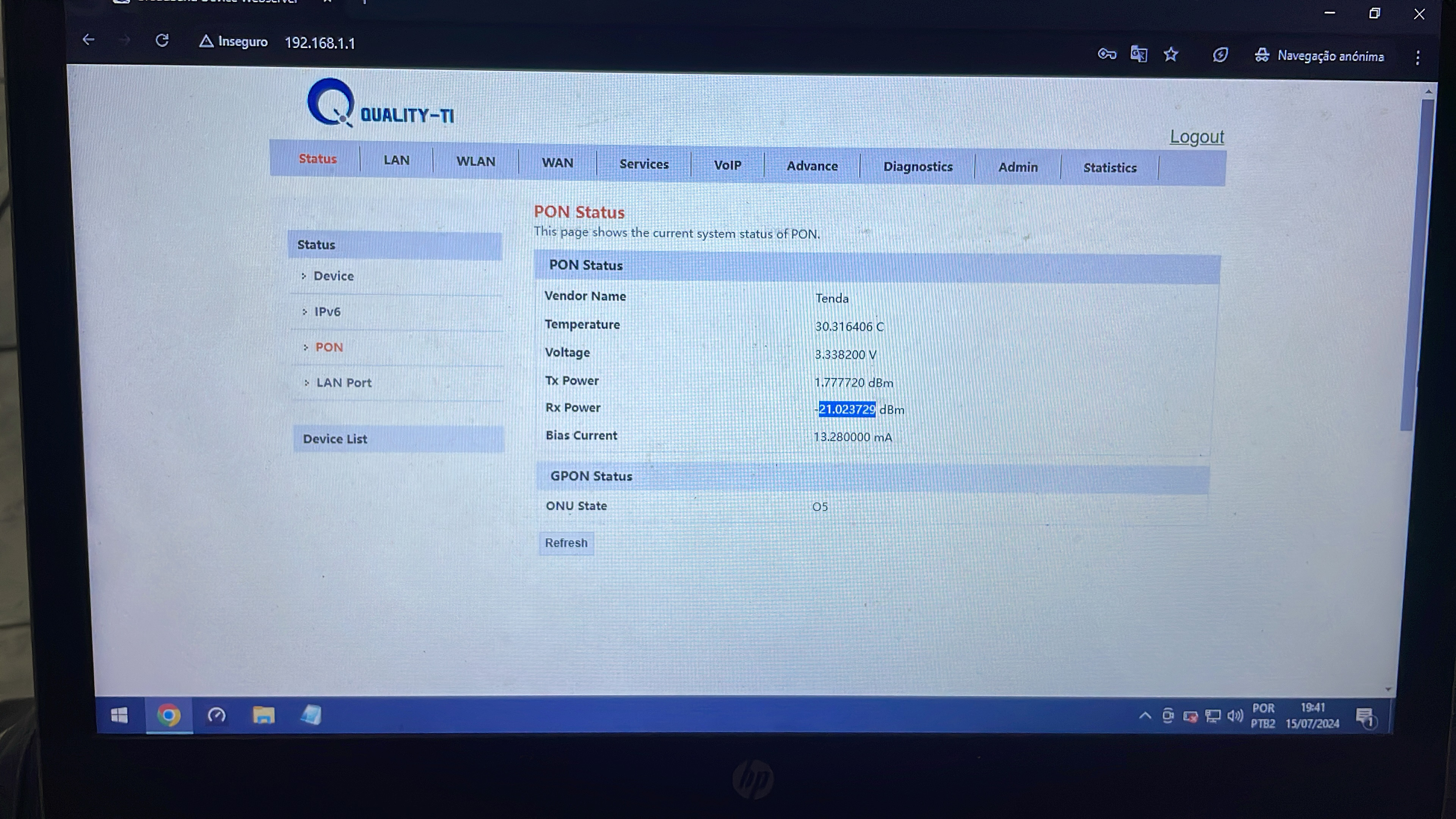Open Windows Start menu
This screenshot has height=819, width=1456.
point(119,715)
